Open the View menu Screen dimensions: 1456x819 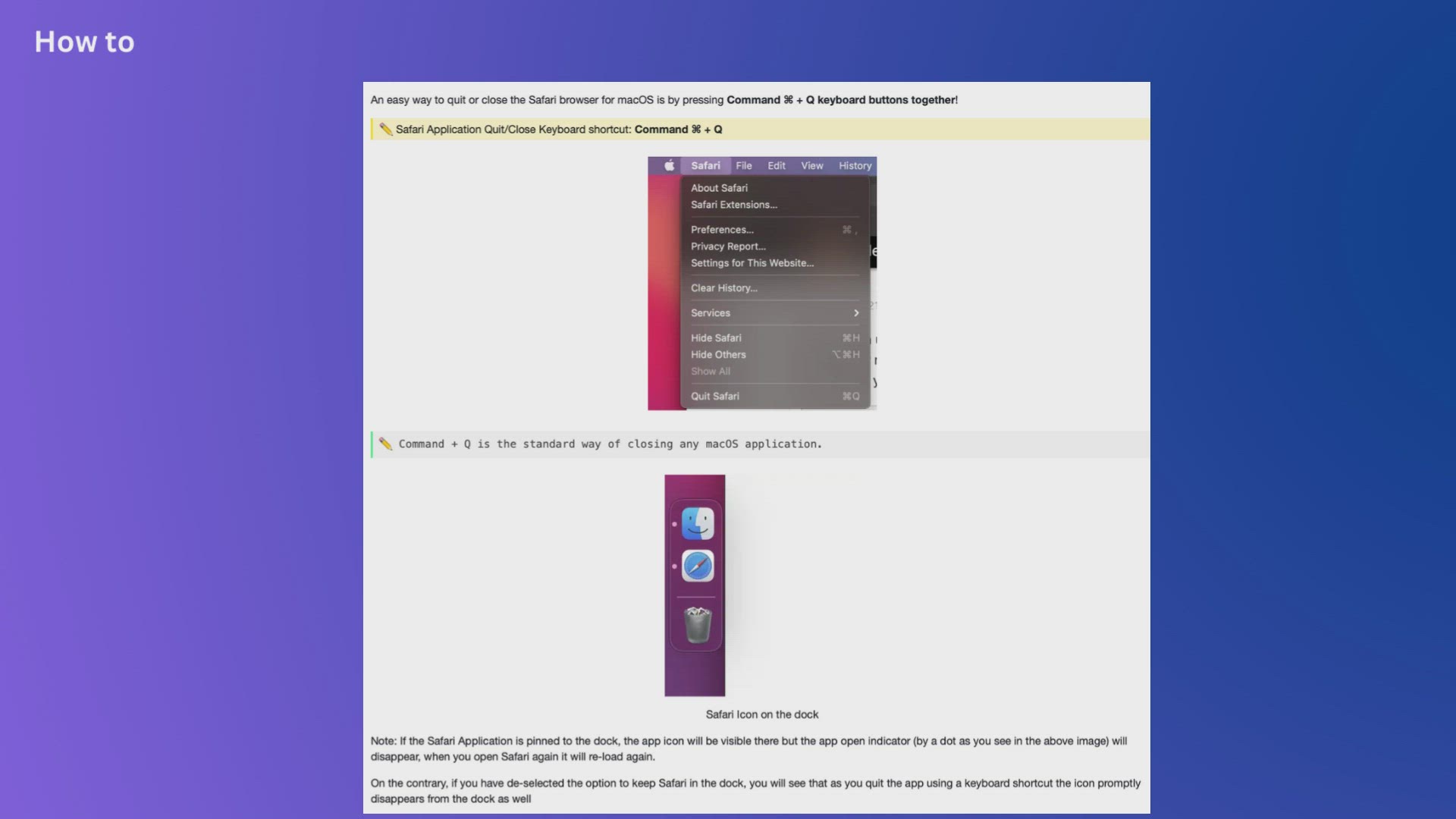(811, 165)
